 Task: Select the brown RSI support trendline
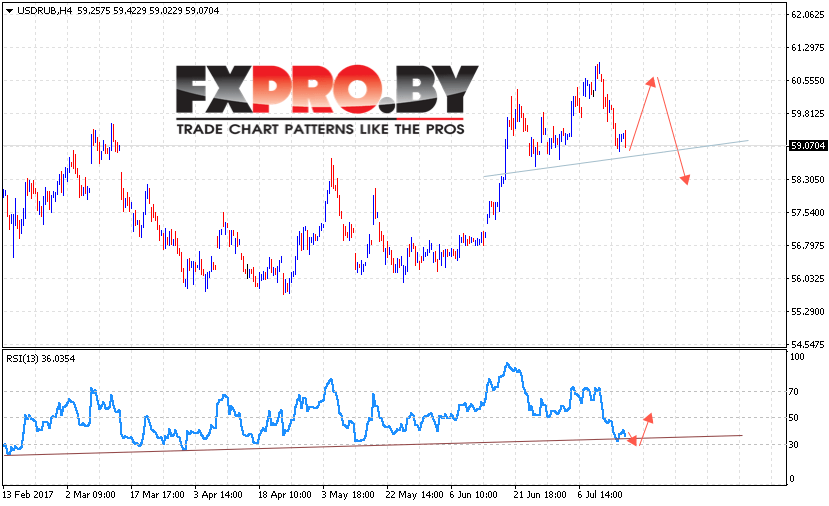coord(373,445)
